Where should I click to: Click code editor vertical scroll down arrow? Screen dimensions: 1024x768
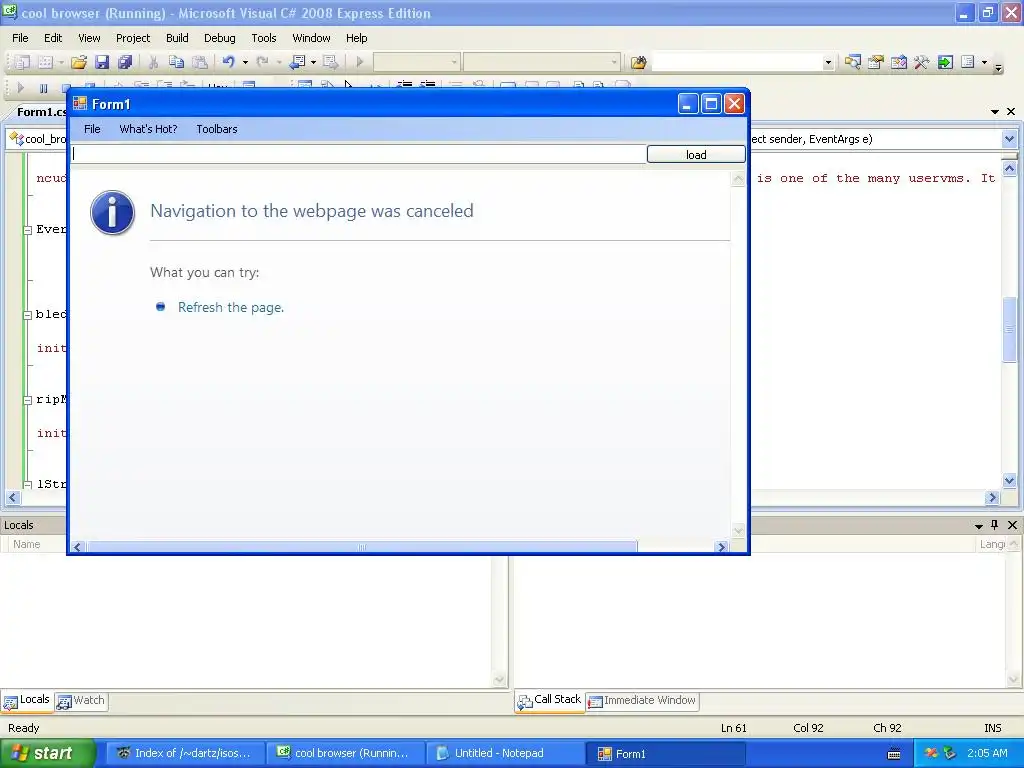pos(1010,481)
